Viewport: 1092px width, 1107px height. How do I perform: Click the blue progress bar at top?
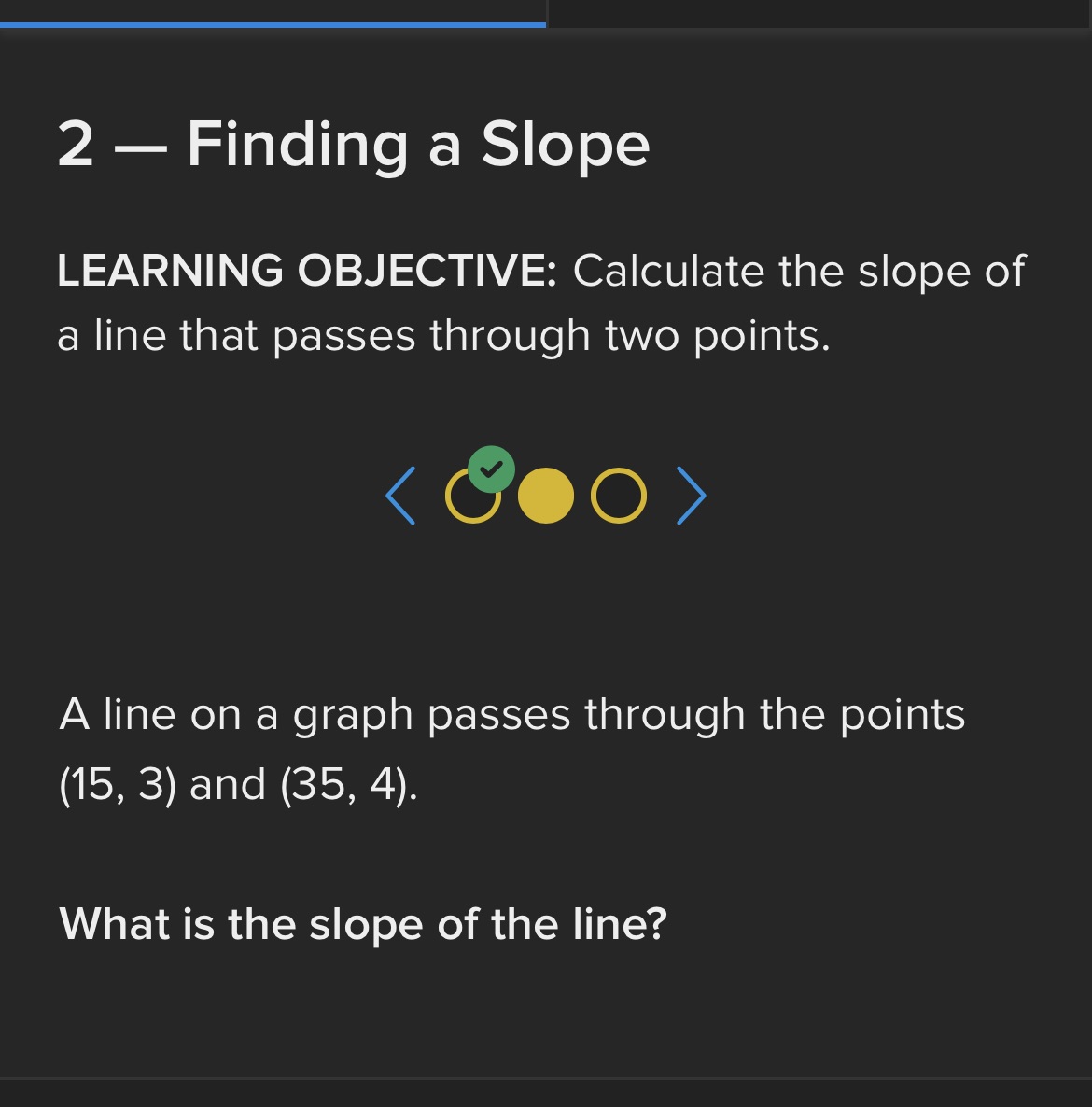[x=271, y=24]
